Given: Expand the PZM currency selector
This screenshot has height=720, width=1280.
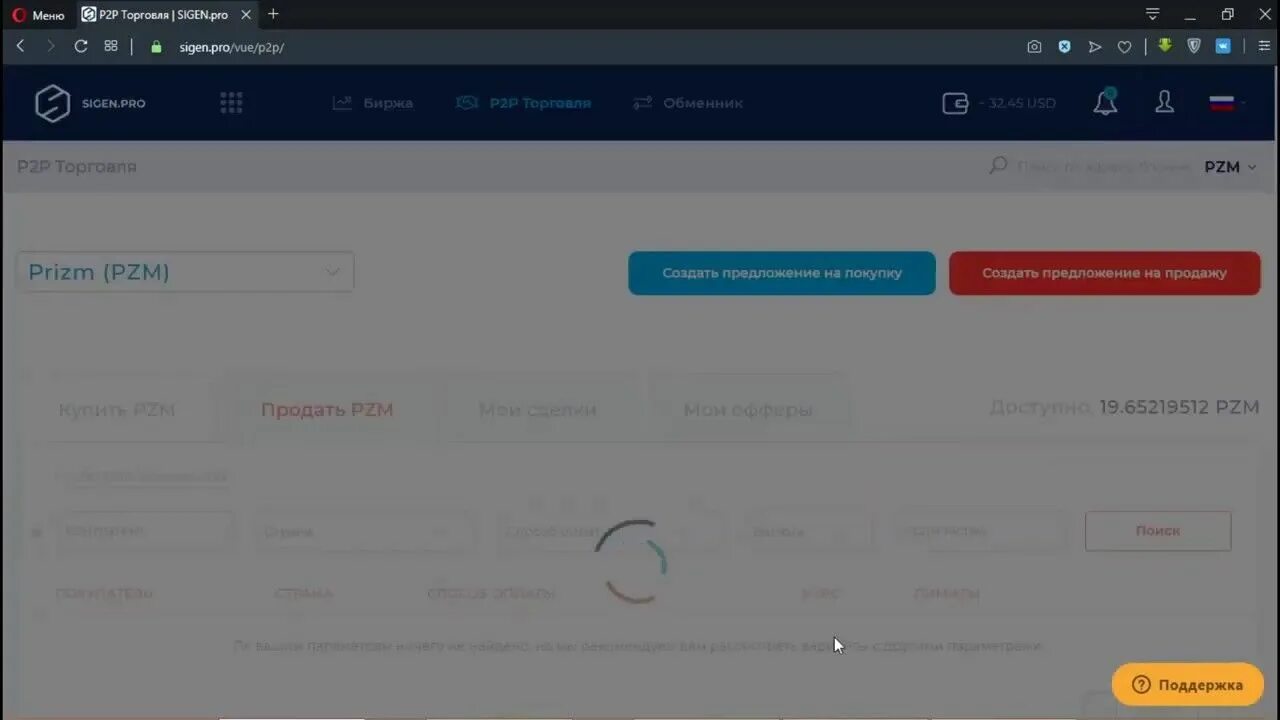Looking at the screenshot, I should (1231, 167).
